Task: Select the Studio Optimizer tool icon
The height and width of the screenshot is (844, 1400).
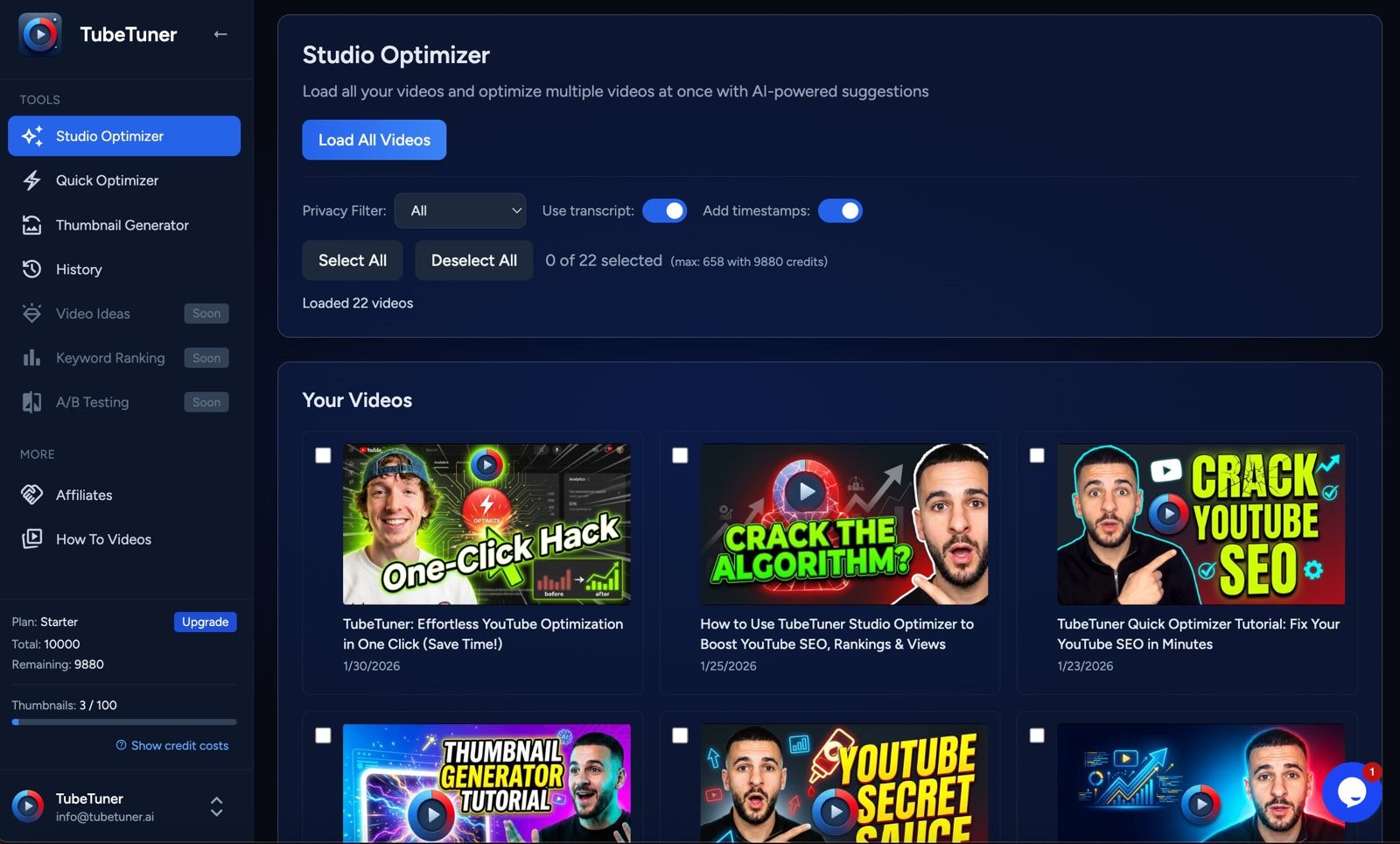Action: [31, 136]
